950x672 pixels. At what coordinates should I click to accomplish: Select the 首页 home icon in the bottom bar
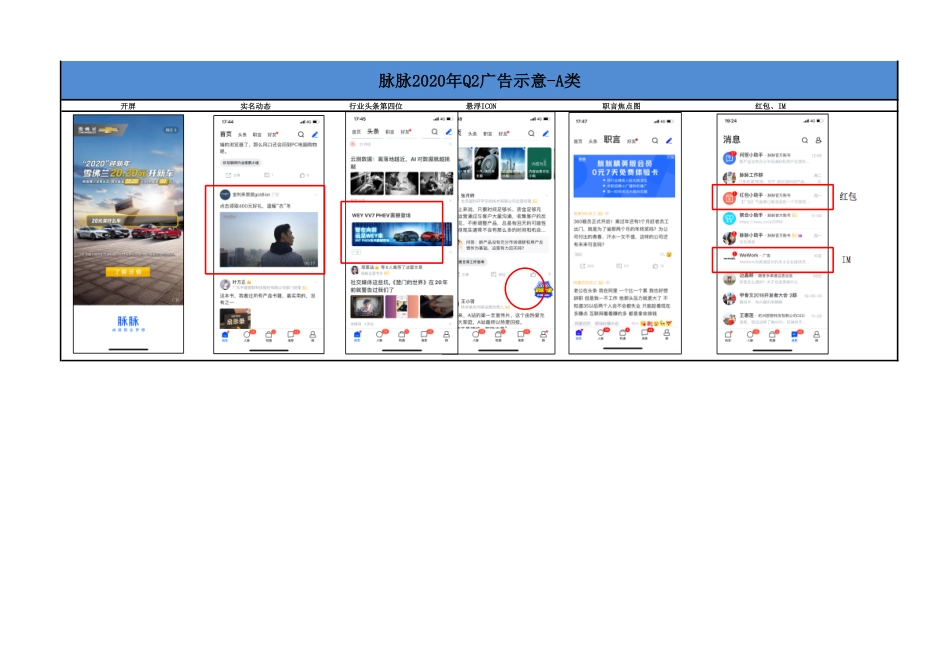click(224, 334)
